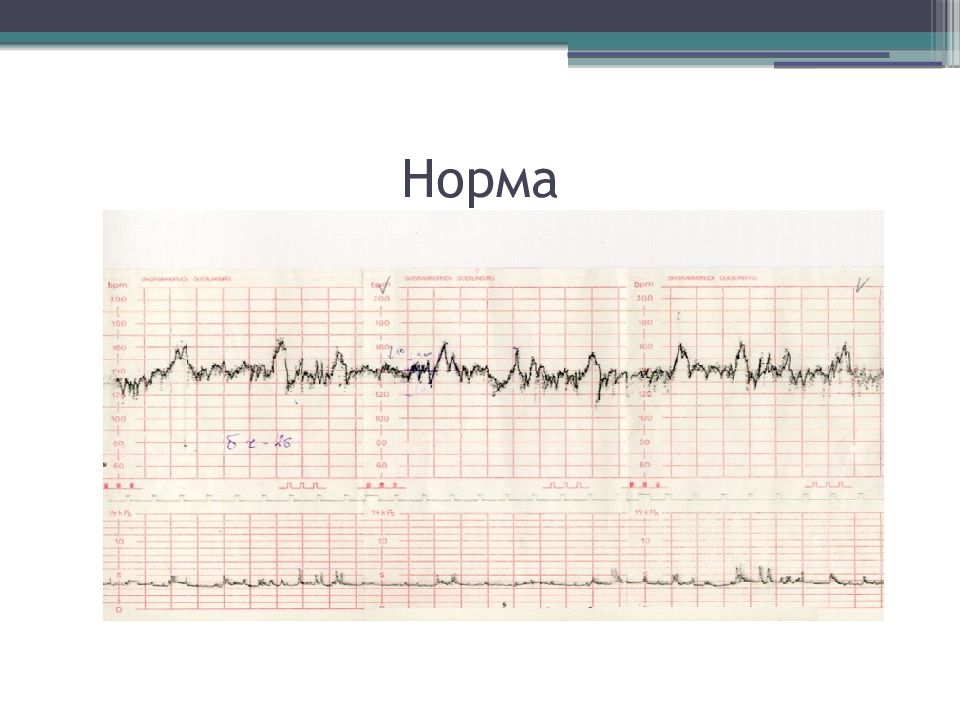Image resolution: width=960 pixels, height=720 pixels.
Task: Click the "bpm" label on the rightmost panel
Action: (x=643, y=285)
